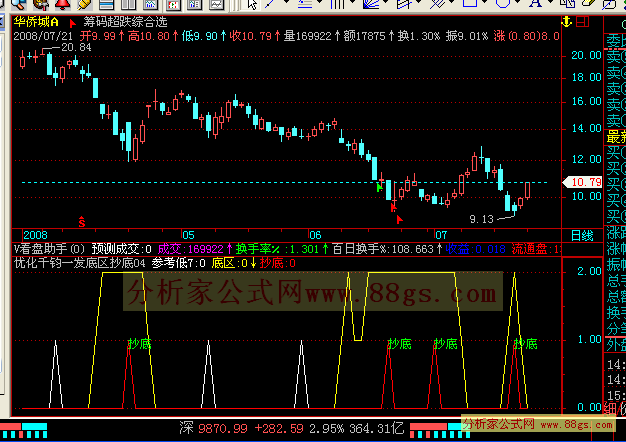Click the low price 低9.90

pos(200,36)
